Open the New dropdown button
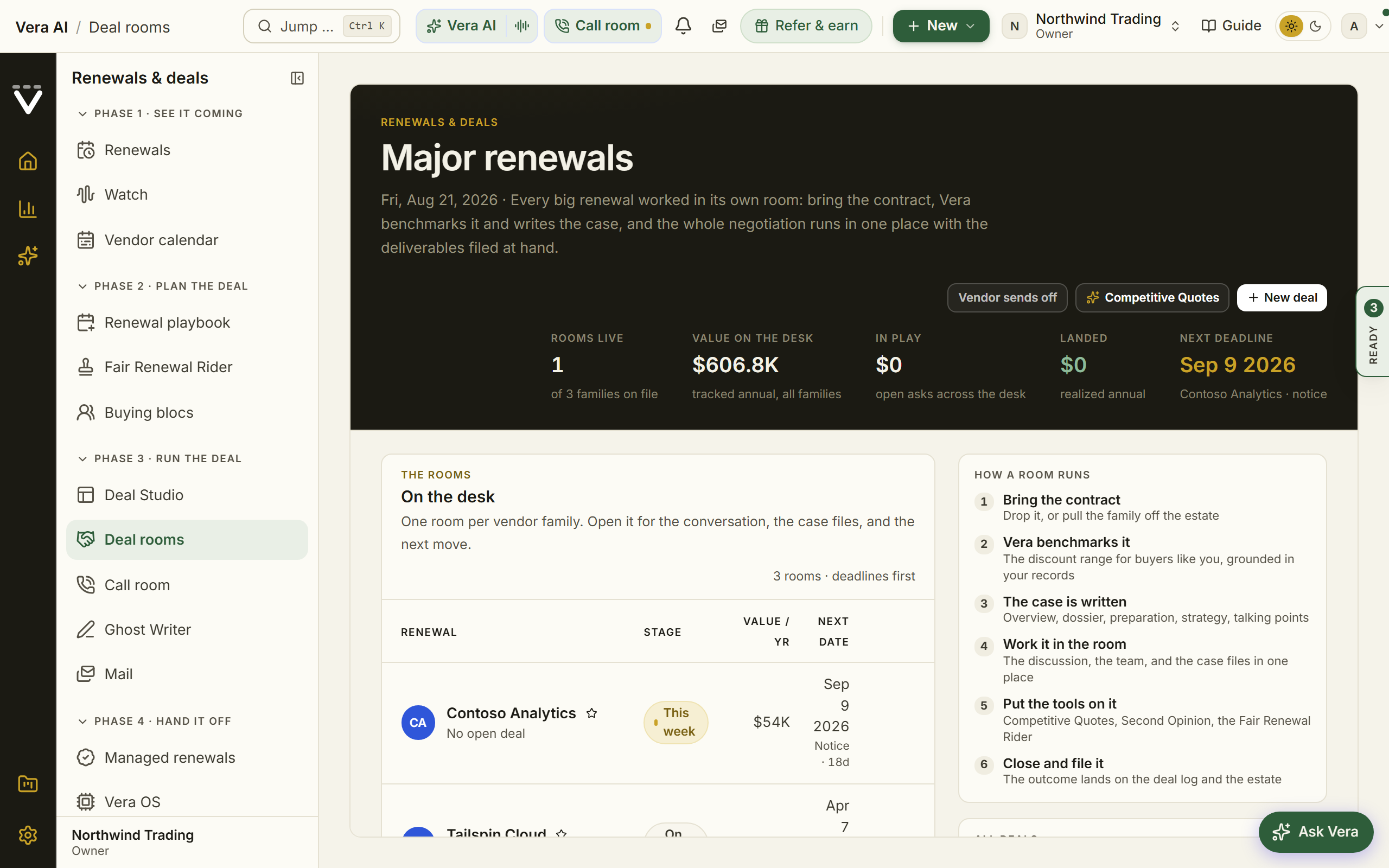 pos(941,26)
